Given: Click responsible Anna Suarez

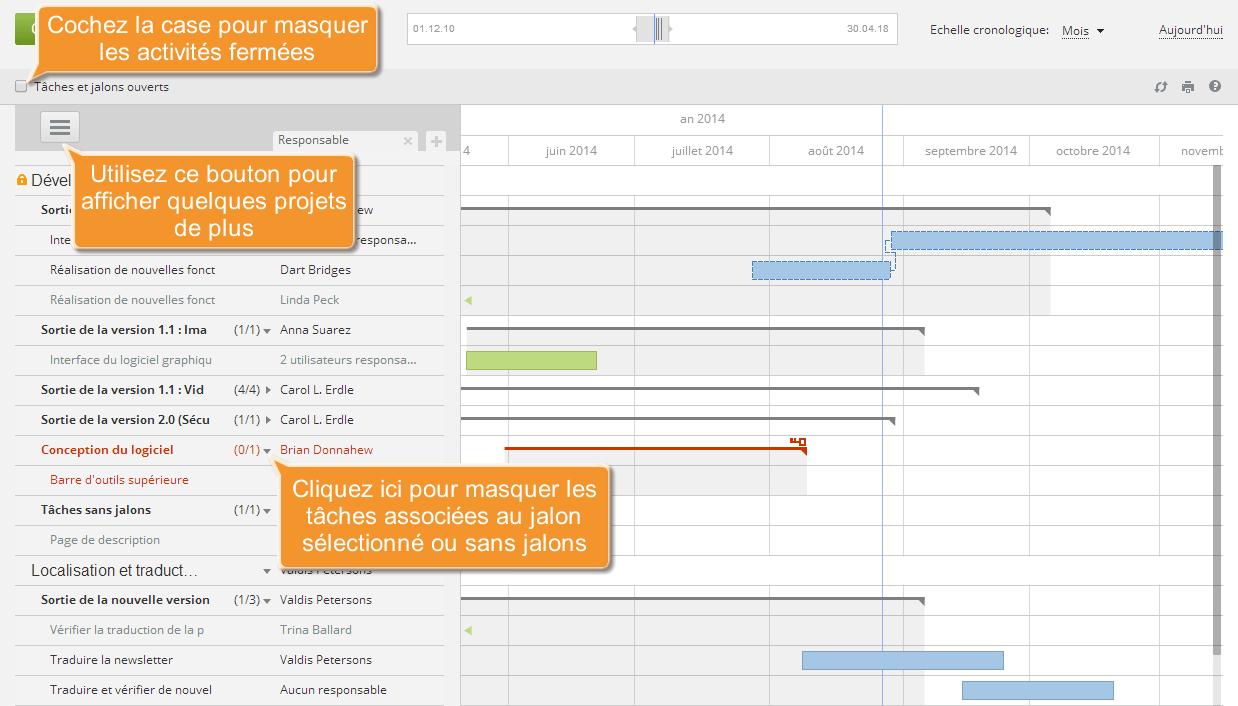Looking at the screenshot, I should tap(315, 330).
